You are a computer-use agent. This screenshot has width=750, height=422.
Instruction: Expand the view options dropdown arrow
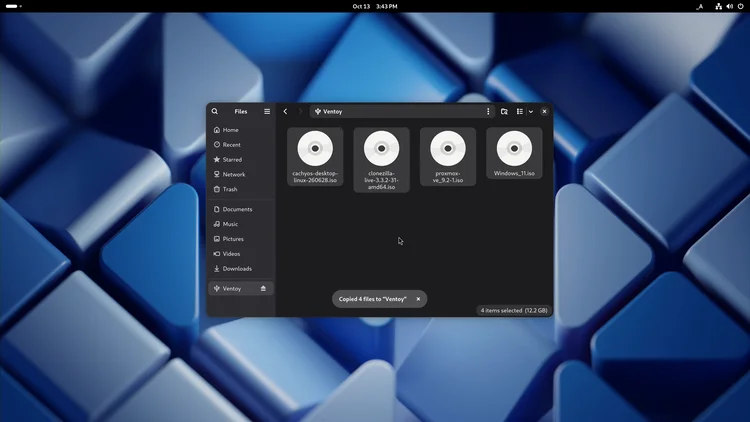coord(531,111)
